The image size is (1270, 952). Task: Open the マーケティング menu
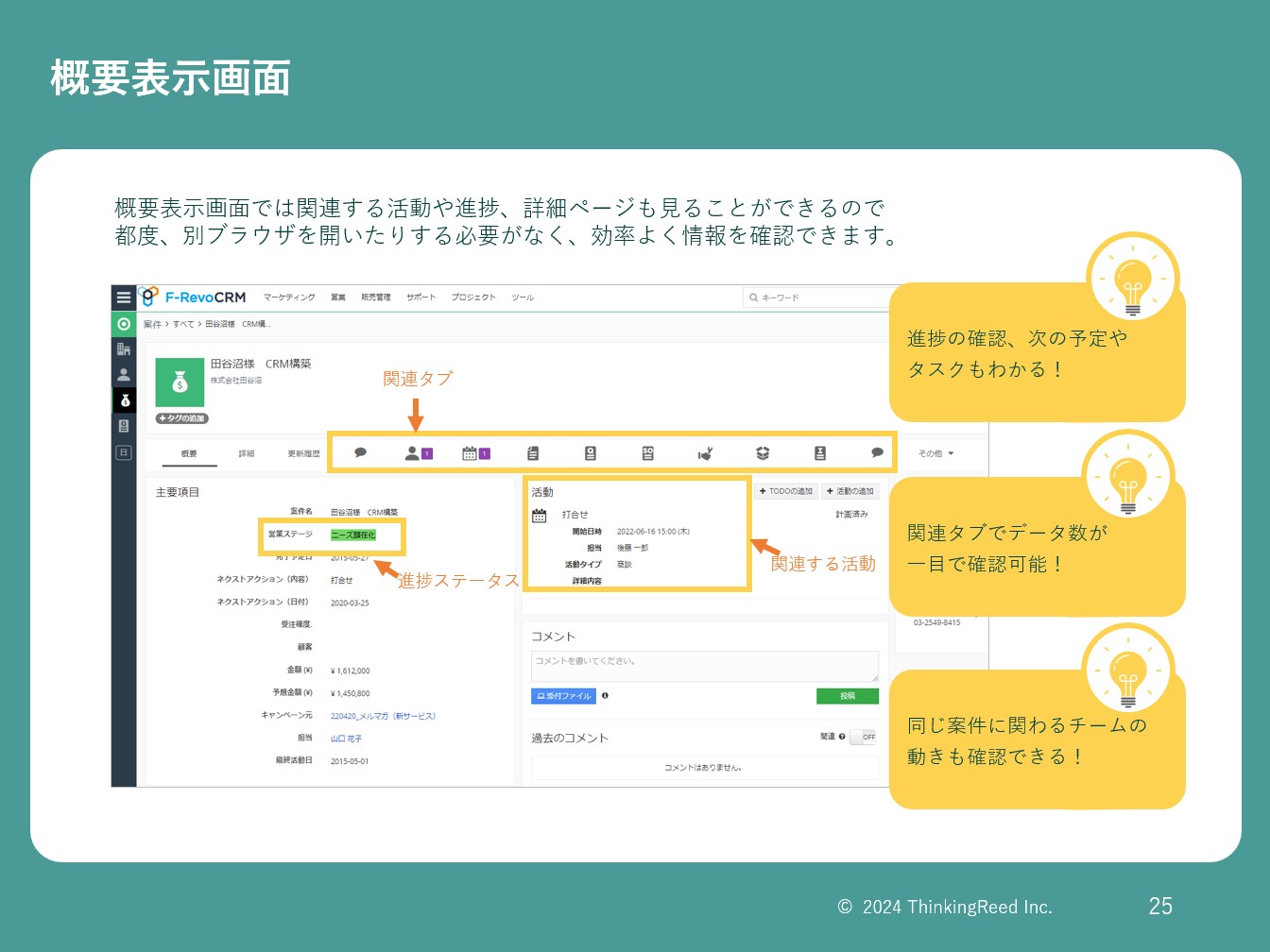(289, 297)
